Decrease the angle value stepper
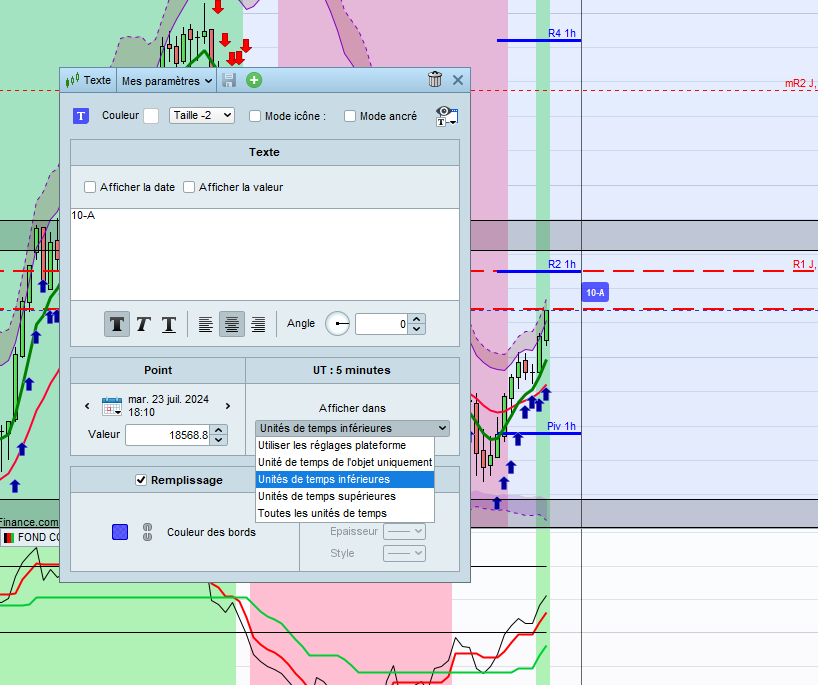The image size is (818, 685). (x=416, y=329)
